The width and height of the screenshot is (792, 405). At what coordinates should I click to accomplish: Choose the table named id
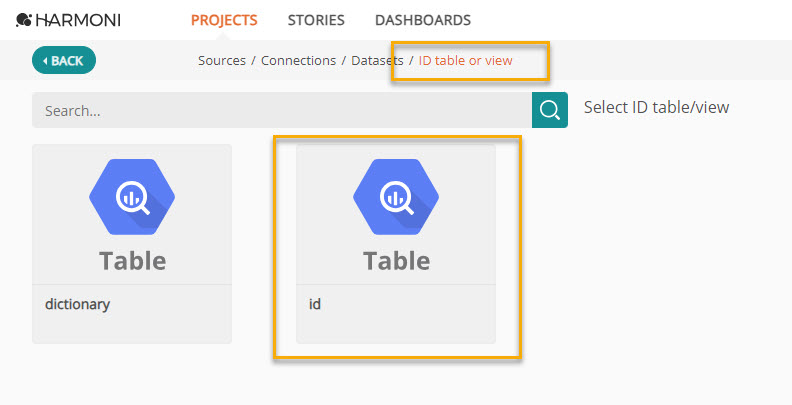[396, 244]
